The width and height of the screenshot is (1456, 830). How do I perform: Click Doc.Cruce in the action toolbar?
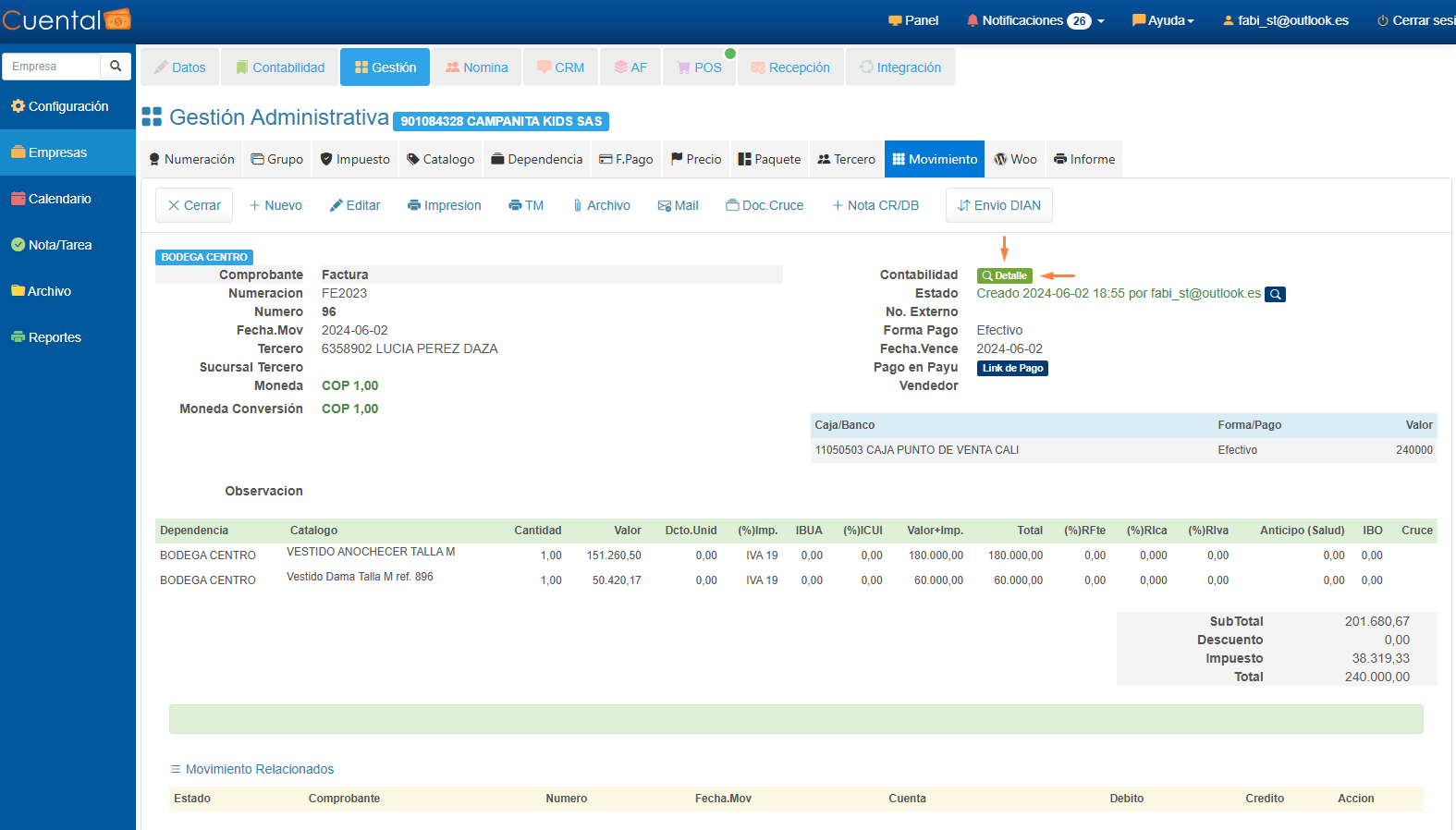(765, 205)
